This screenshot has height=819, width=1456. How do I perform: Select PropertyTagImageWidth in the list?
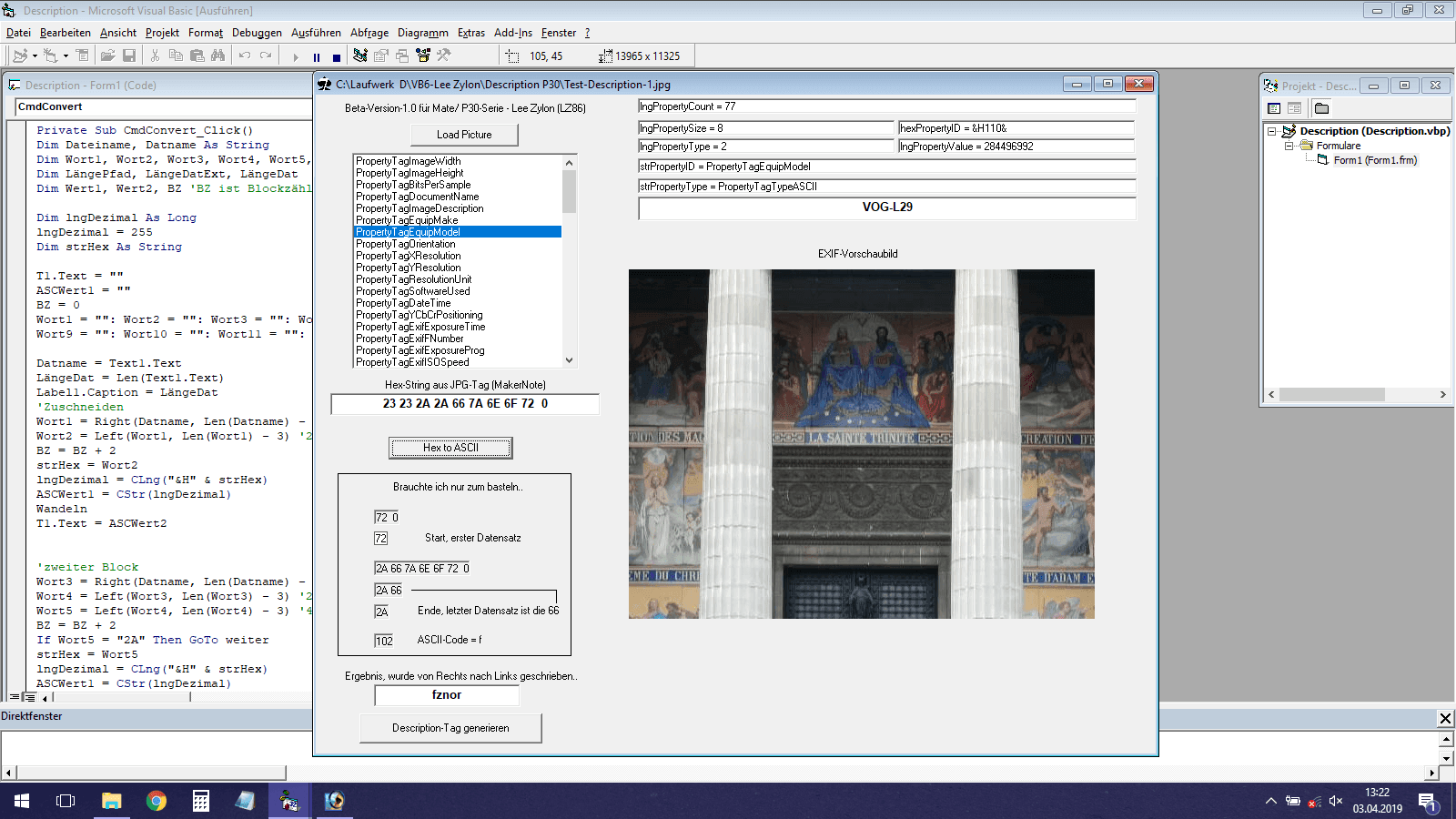tap(457, 161)
